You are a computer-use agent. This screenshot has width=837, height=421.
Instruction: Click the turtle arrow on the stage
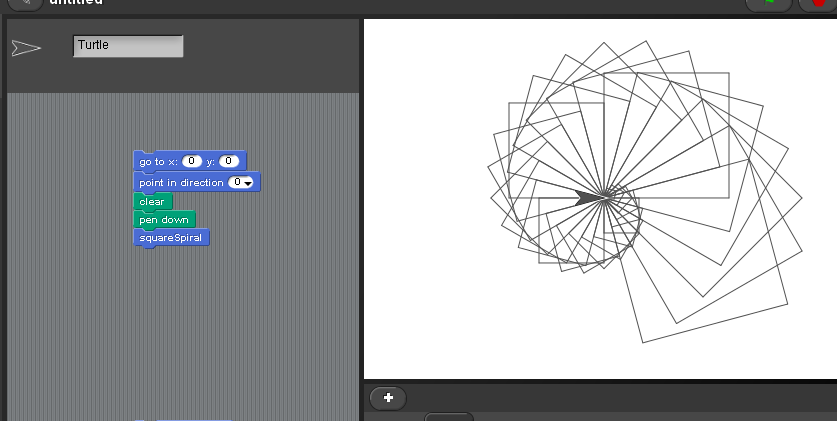click(x=589, y=197)
